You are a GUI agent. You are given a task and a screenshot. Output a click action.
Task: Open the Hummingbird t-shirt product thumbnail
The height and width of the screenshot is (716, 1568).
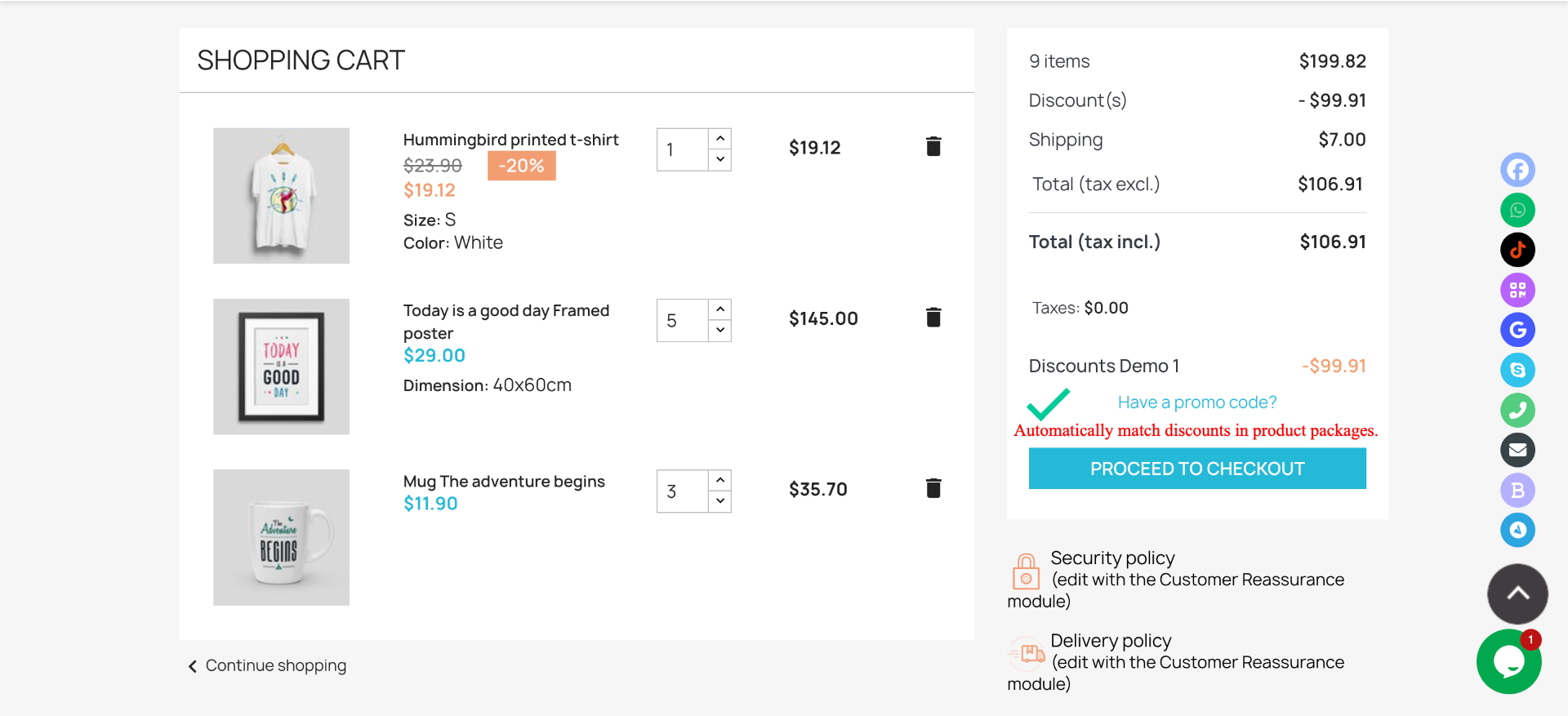click(281, 195)
